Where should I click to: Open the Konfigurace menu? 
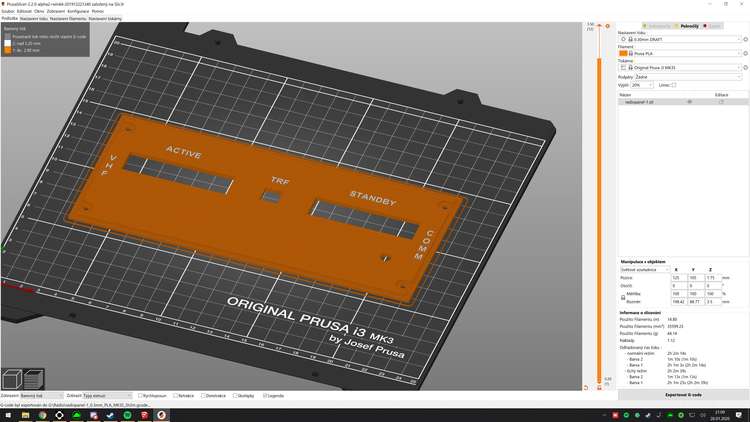click(78, 11)
